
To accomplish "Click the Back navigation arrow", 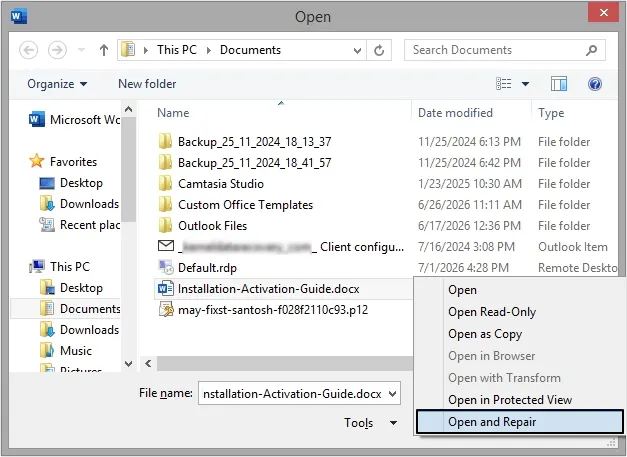I will coord(28,50).
